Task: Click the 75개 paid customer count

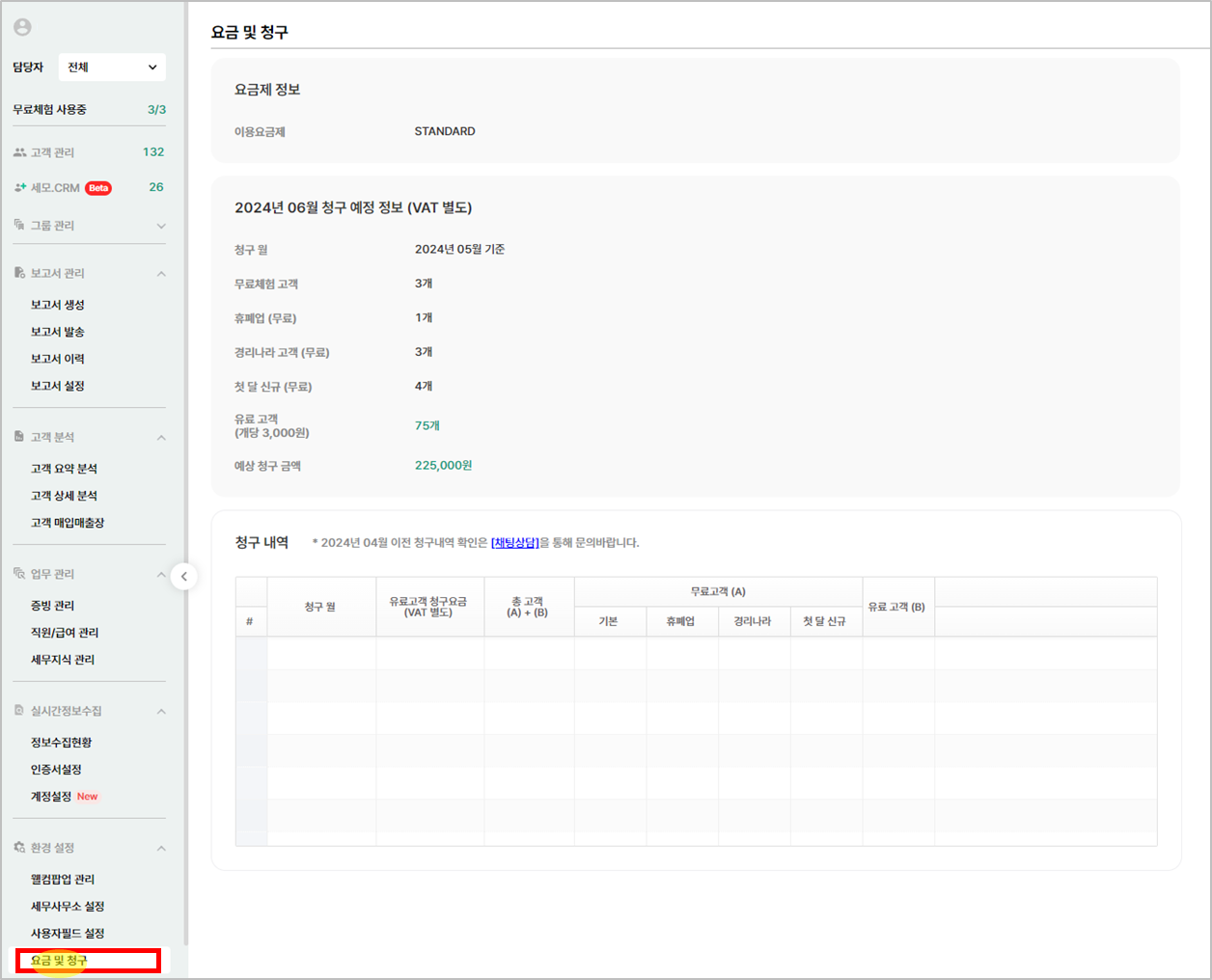Action: (427, 425)
